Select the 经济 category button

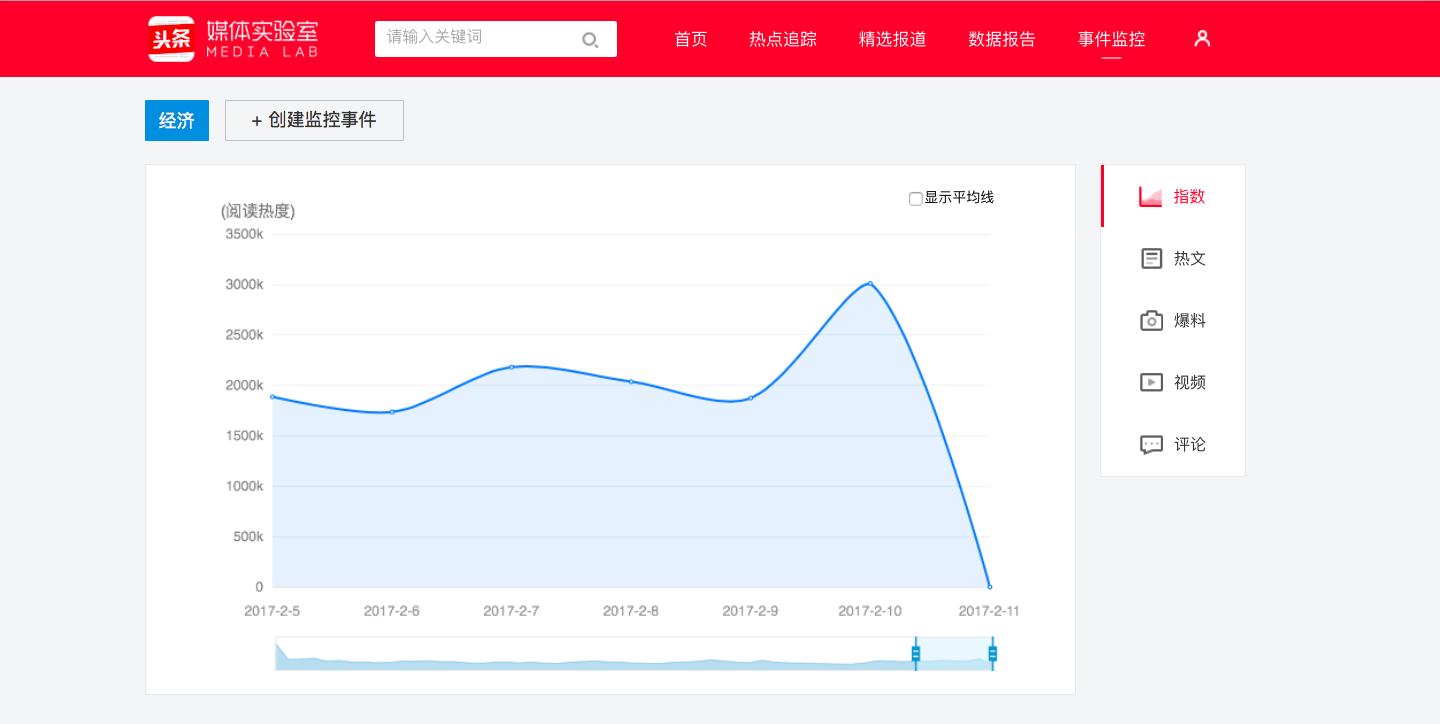click(x=176, y=120)
